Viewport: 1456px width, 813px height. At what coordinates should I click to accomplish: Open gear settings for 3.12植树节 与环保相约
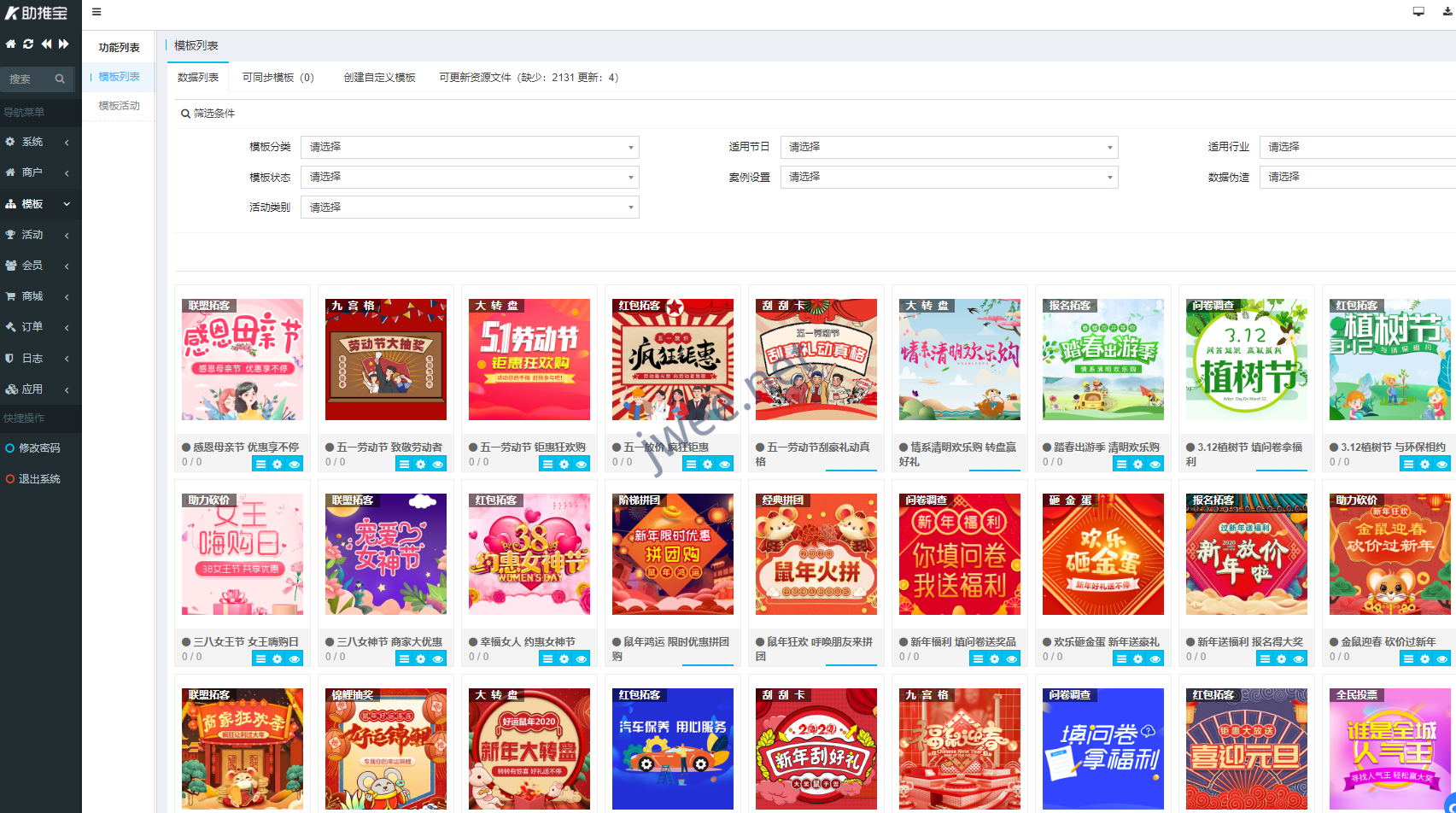click(1425, 465)
